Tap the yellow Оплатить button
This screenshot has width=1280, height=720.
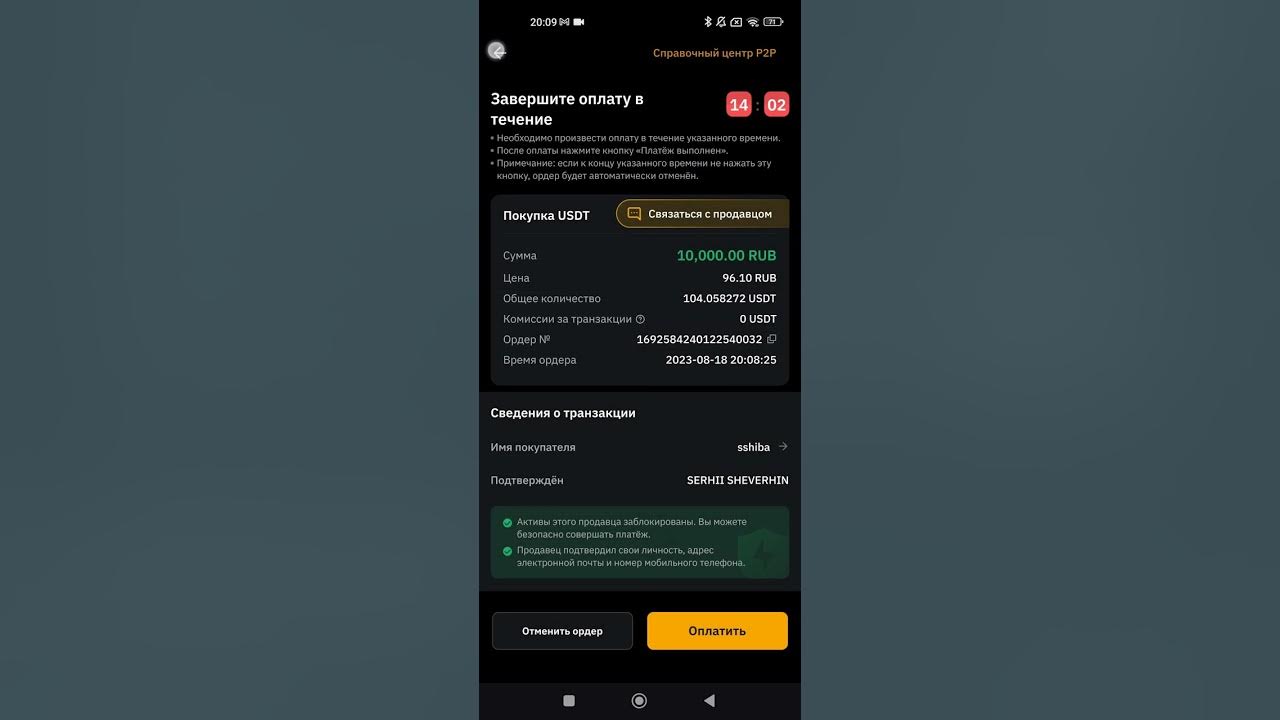pos(717,631)
